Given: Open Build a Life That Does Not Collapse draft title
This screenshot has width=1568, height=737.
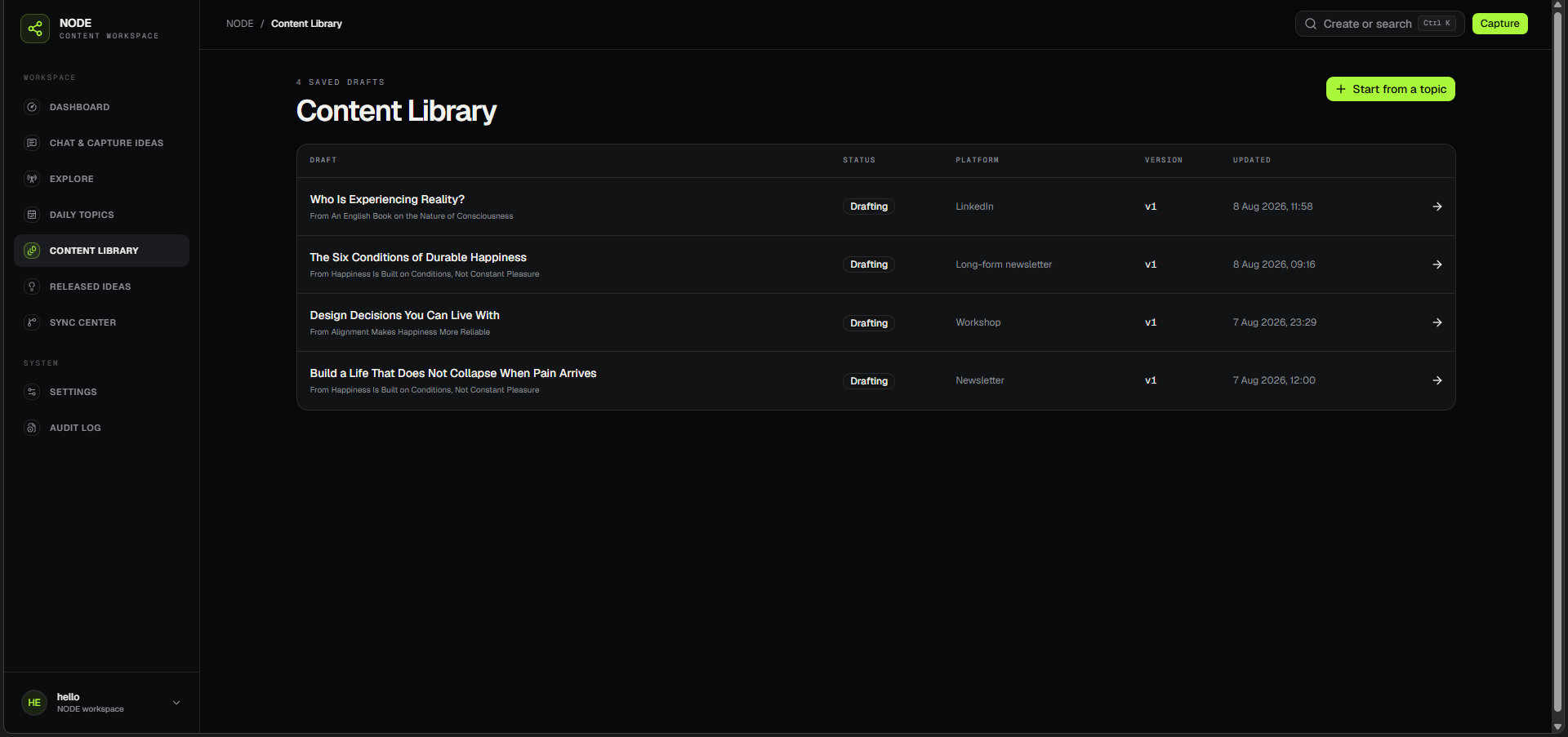Looking at the screenshot, I should tap(453, 373).
